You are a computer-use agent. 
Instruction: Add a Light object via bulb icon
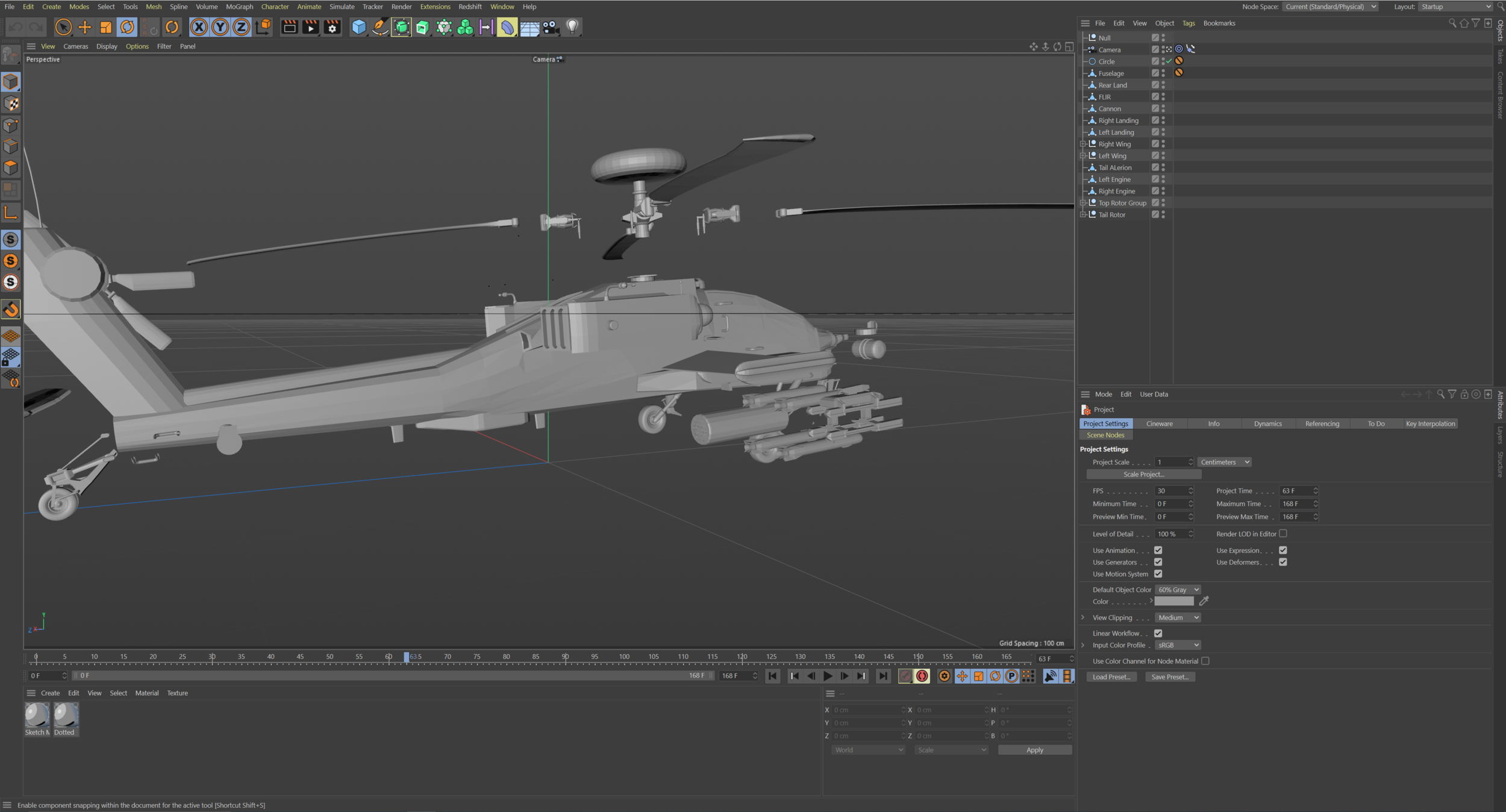click(572, 27)
